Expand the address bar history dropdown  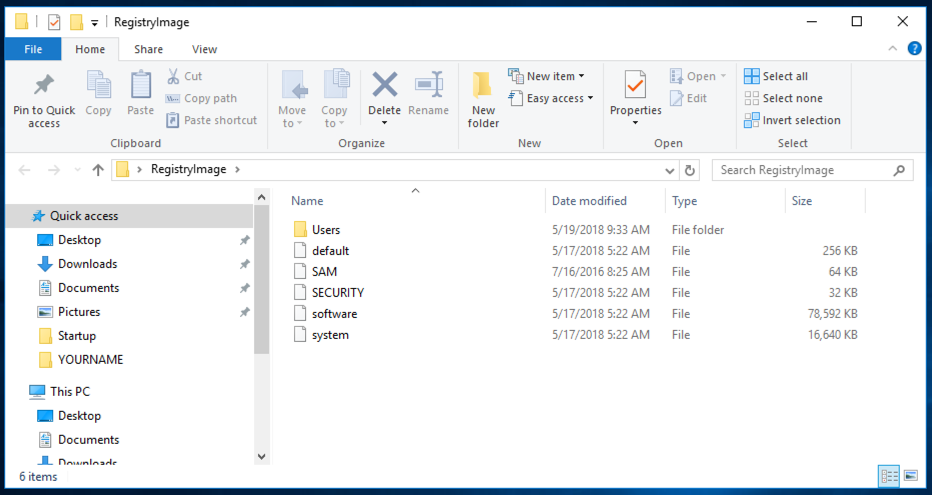669,171
